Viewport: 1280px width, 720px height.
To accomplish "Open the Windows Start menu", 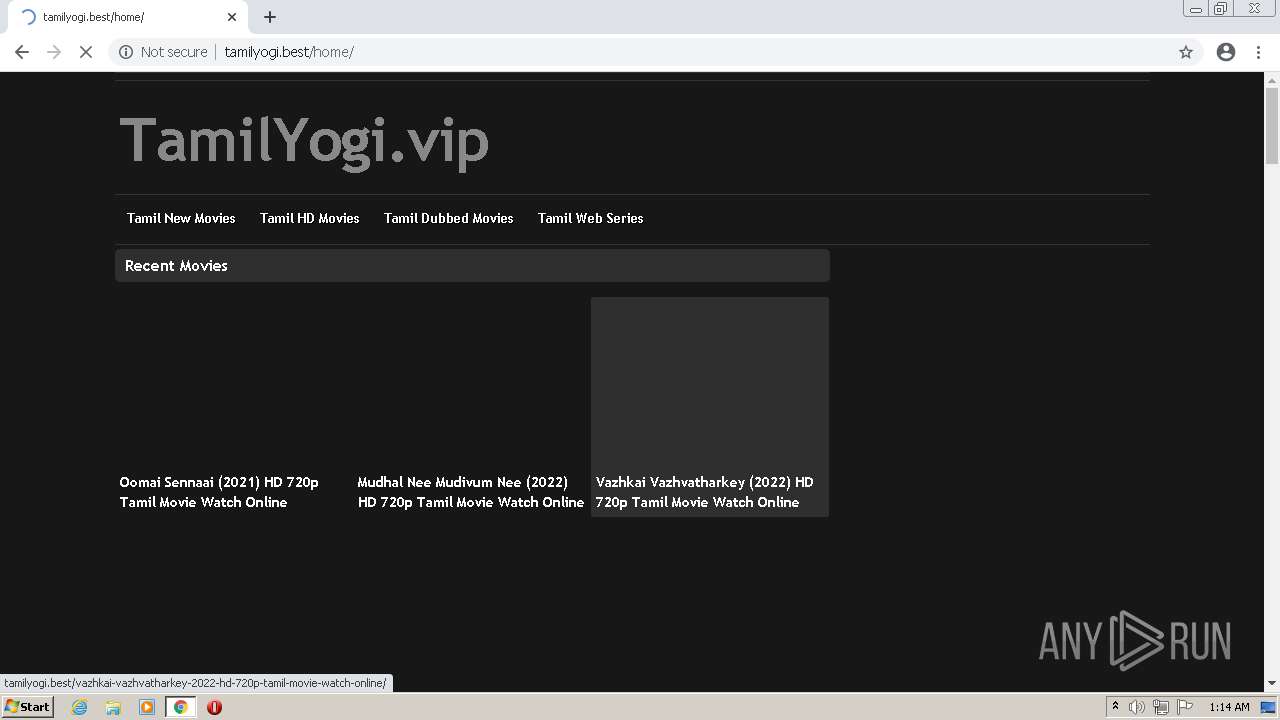I will 27,707.
